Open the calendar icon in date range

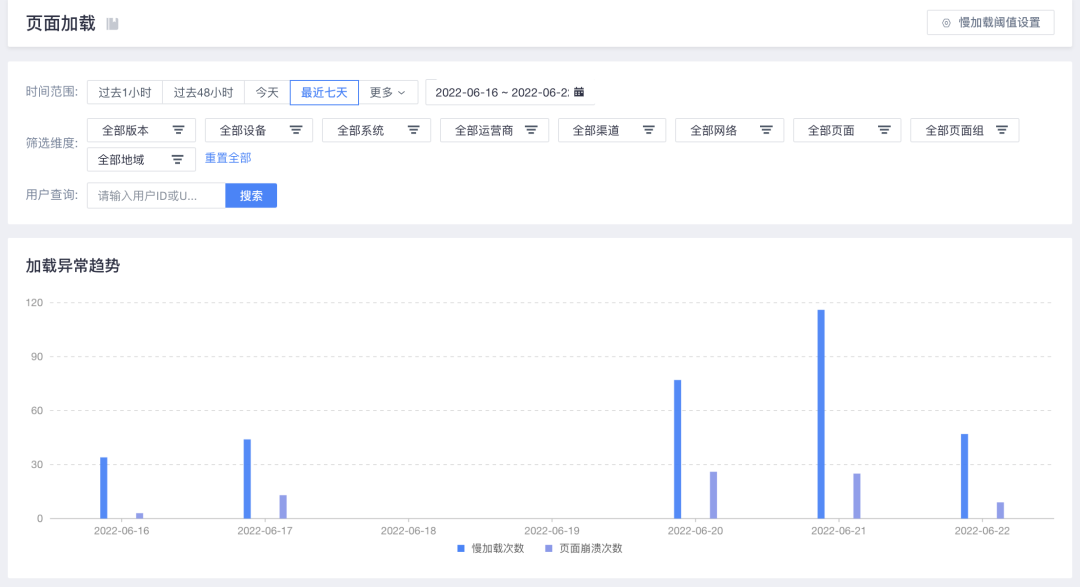tap(579, 92)
